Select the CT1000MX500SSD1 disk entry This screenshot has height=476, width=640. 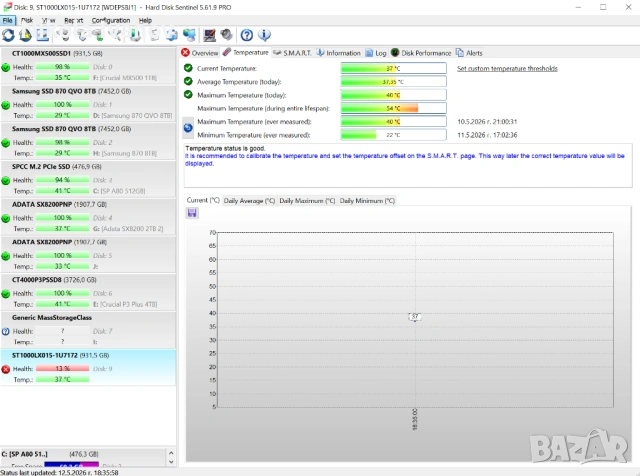88,65
